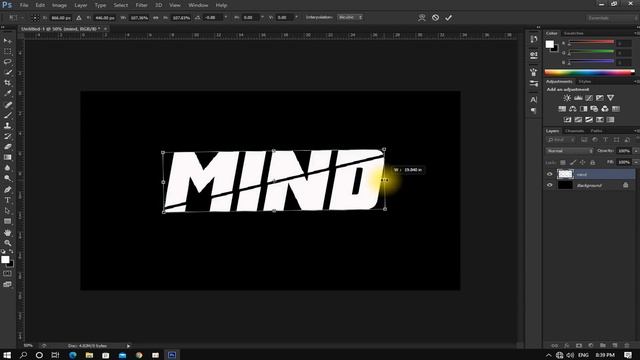Select the Gradient tool
This screenshot has height=360, width=640.
click(7, 158)
